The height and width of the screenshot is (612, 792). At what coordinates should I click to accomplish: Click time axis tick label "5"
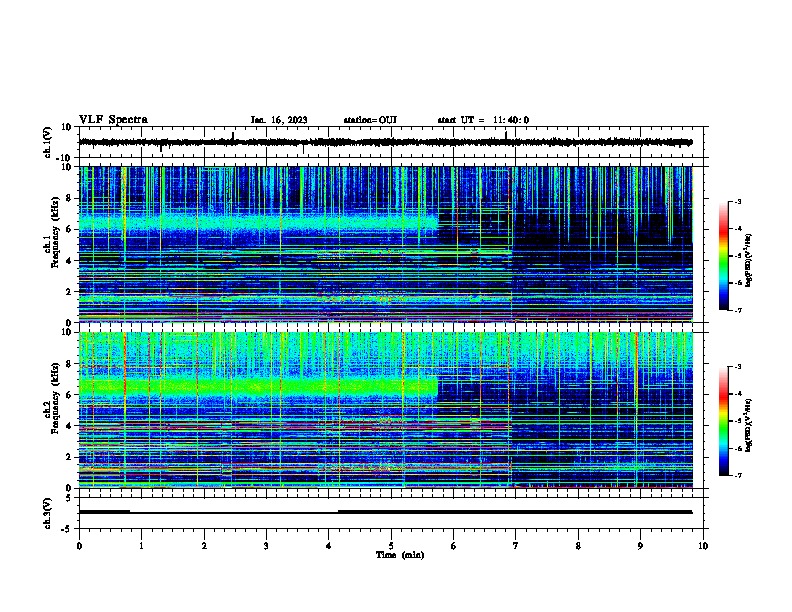tap(391, 546)
